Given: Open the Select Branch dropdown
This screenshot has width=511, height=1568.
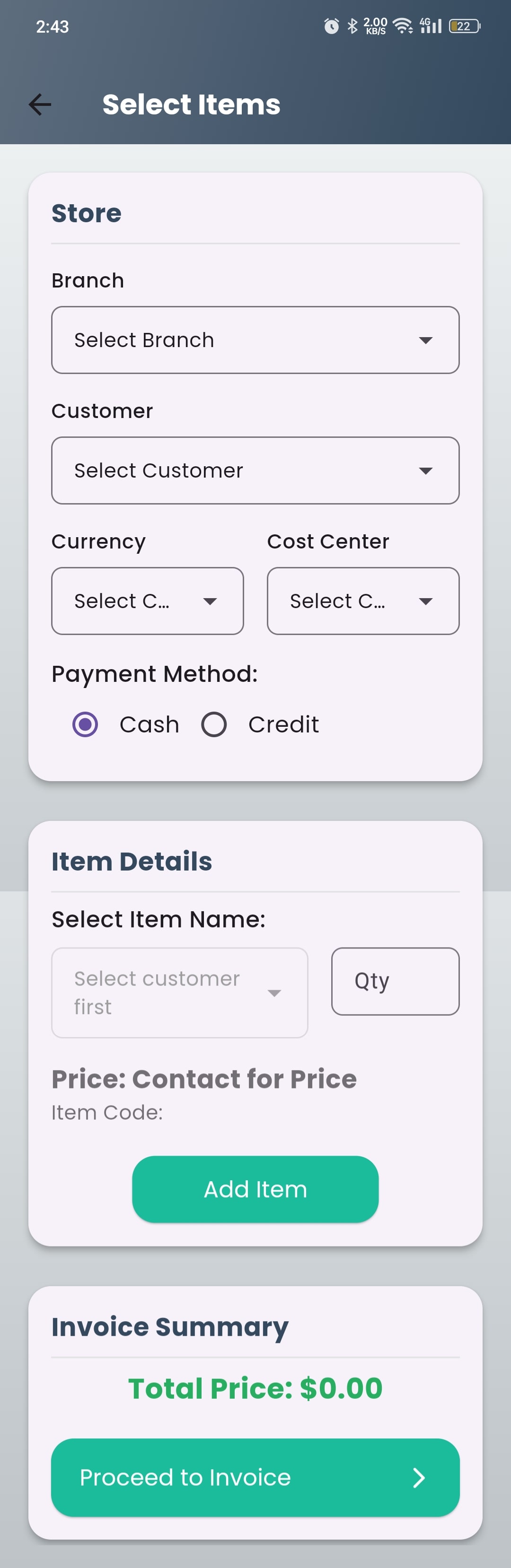Looking at the screenshot, I should pos(255,340).
